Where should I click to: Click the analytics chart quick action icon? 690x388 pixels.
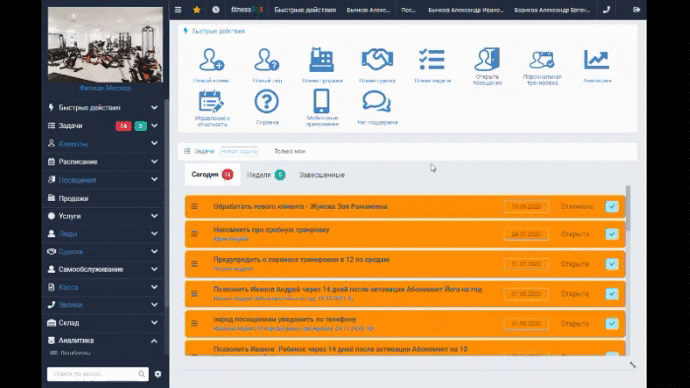(x=597, y=59)
